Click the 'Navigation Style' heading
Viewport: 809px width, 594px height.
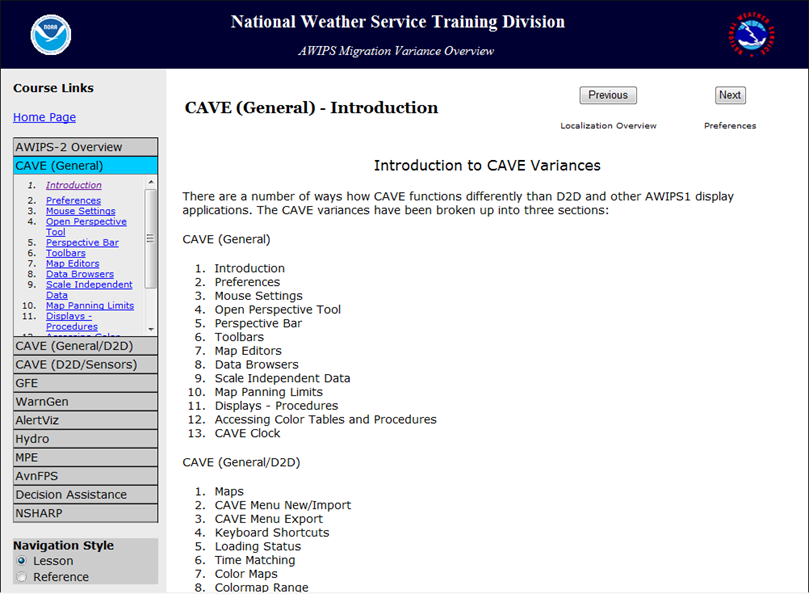click(x=63, y=545)
